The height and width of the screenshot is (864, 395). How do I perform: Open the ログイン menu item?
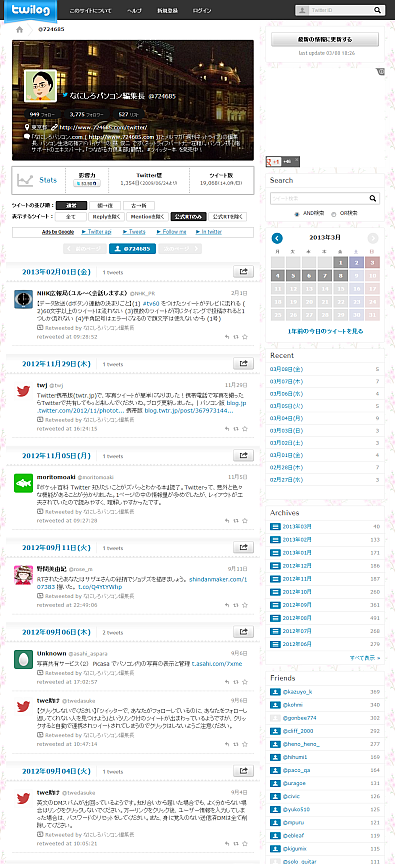point(202,10)
